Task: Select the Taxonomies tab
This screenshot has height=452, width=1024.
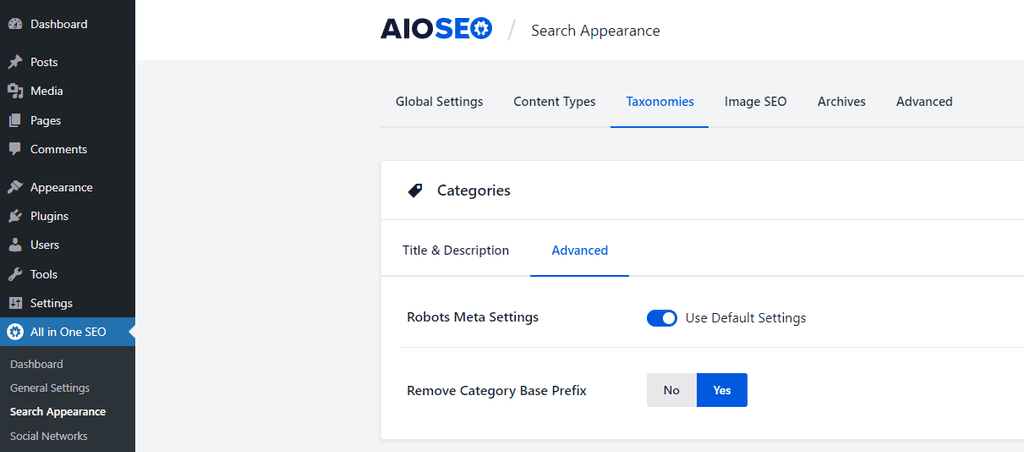Action: [660, 102]
